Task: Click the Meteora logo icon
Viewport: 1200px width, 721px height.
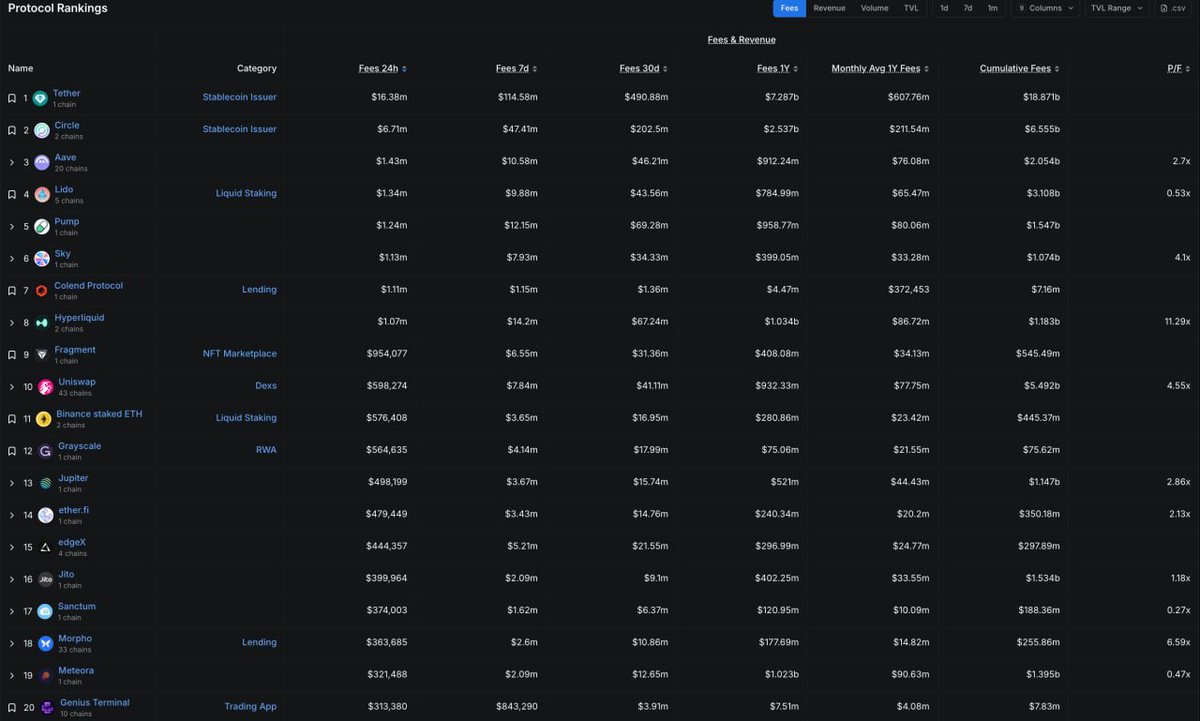Action: 46,676
